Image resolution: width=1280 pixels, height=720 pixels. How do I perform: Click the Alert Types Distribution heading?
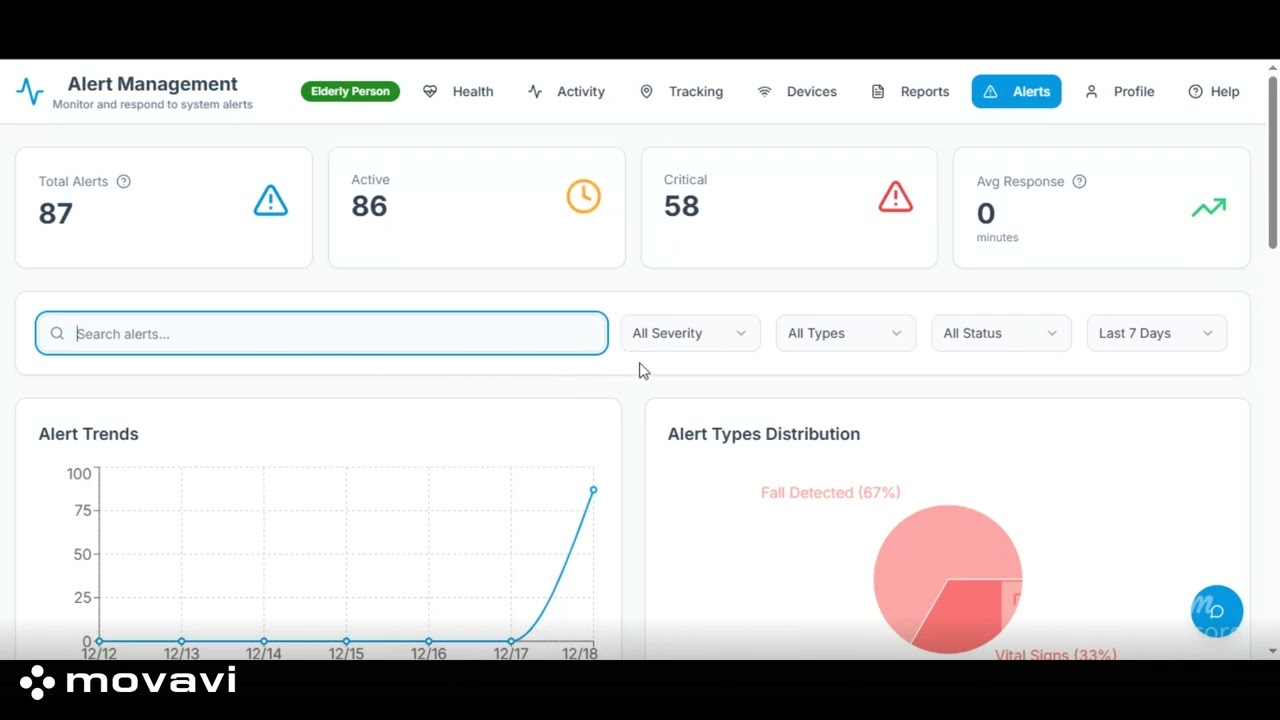[764, 434]
